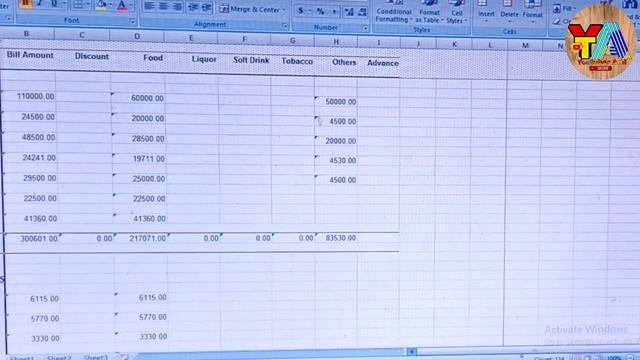The width and height of the screenshot is (640, 360).
Task: Select column H header
Action: point(336,41)
